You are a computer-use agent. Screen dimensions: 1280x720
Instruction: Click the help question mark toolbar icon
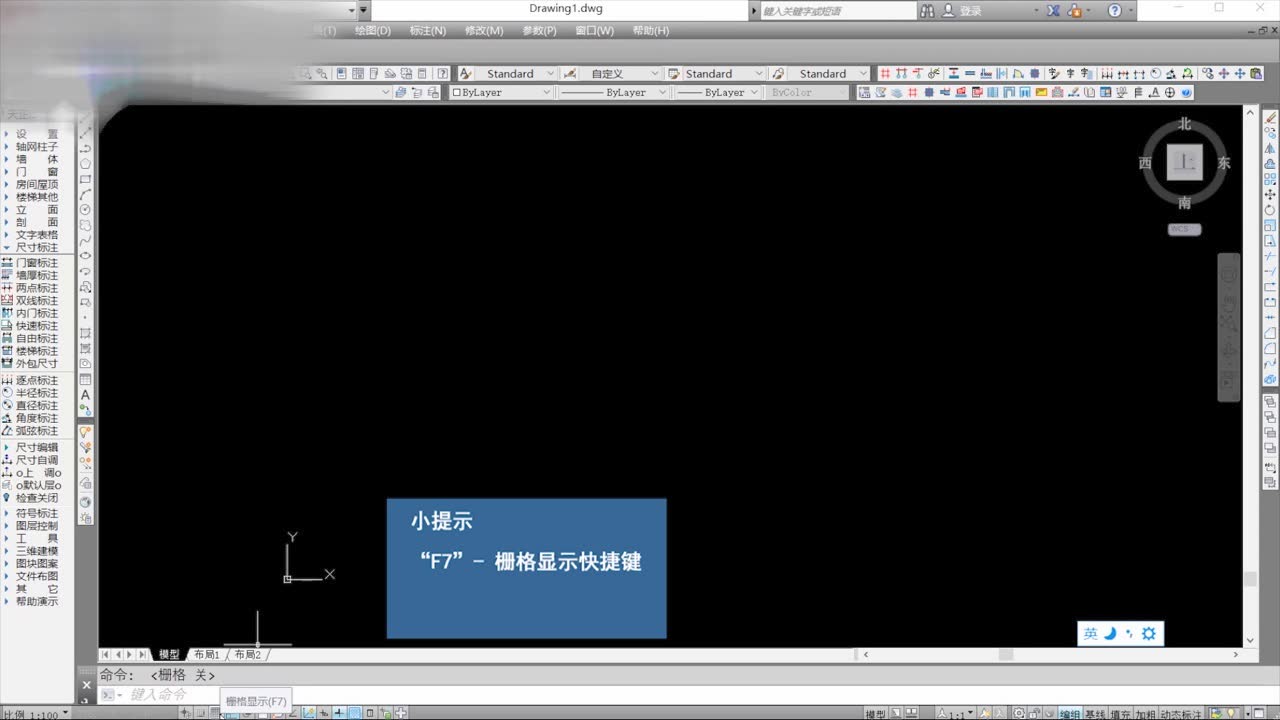tap(1115, 10)
